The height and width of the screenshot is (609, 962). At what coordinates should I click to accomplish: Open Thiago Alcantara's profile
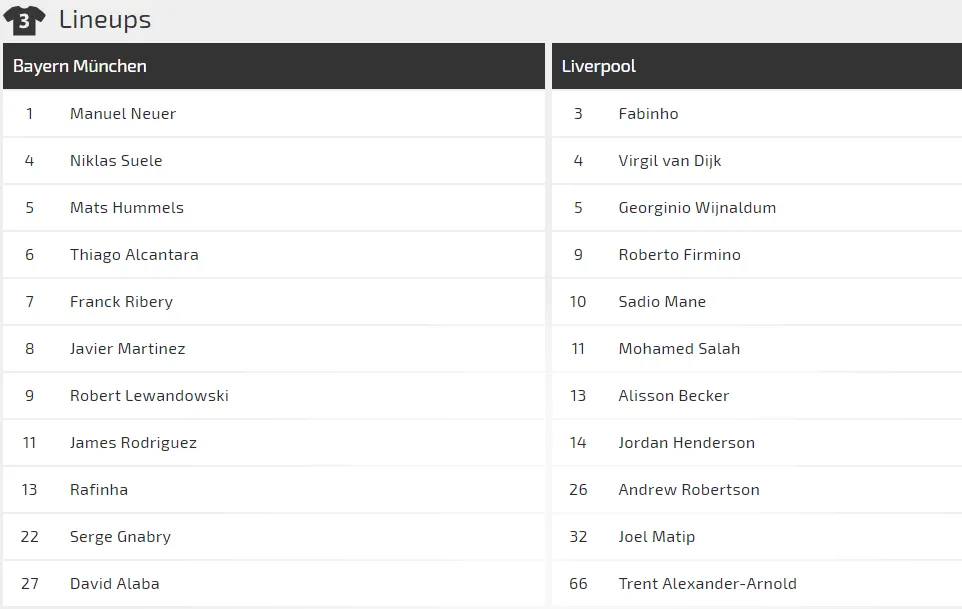pyautogui.click(x=134, y=255)
